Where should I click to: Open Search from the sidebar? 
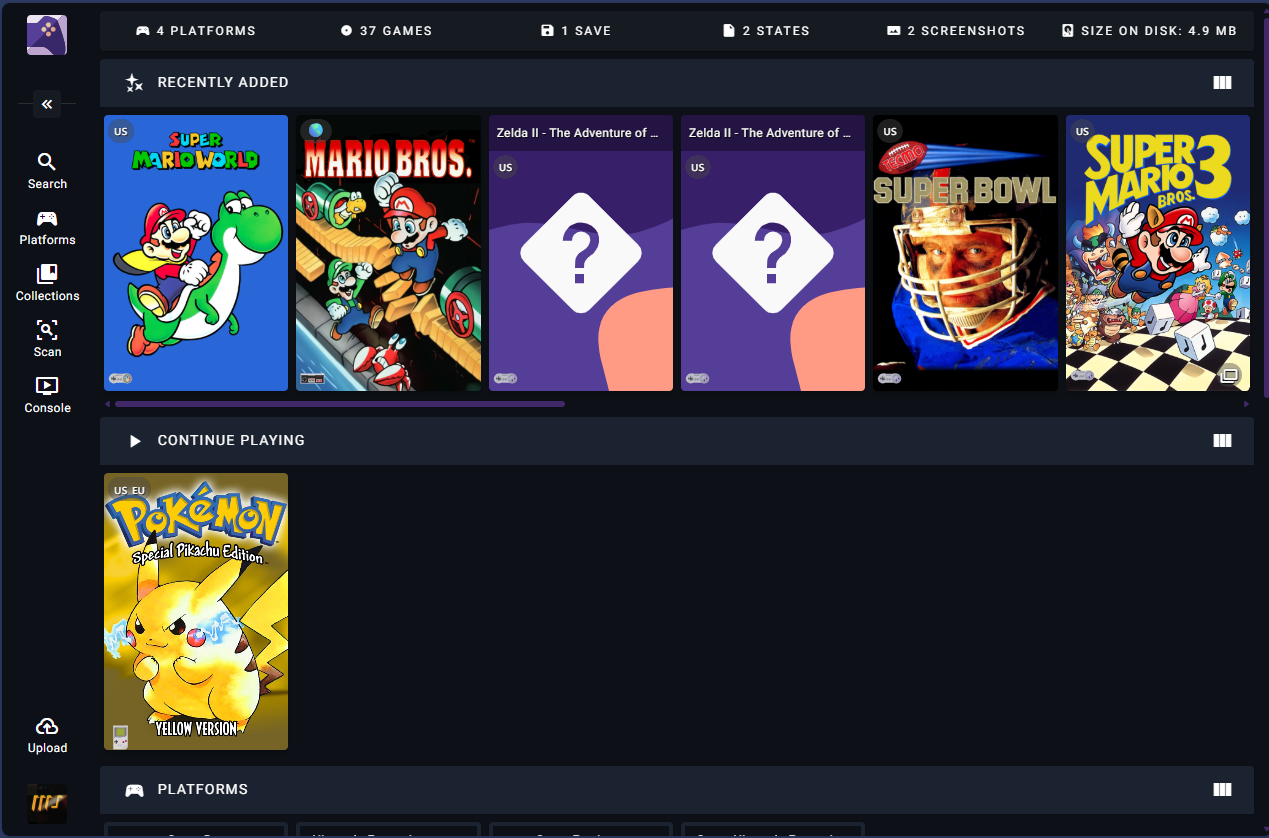[x=47, y=170]
